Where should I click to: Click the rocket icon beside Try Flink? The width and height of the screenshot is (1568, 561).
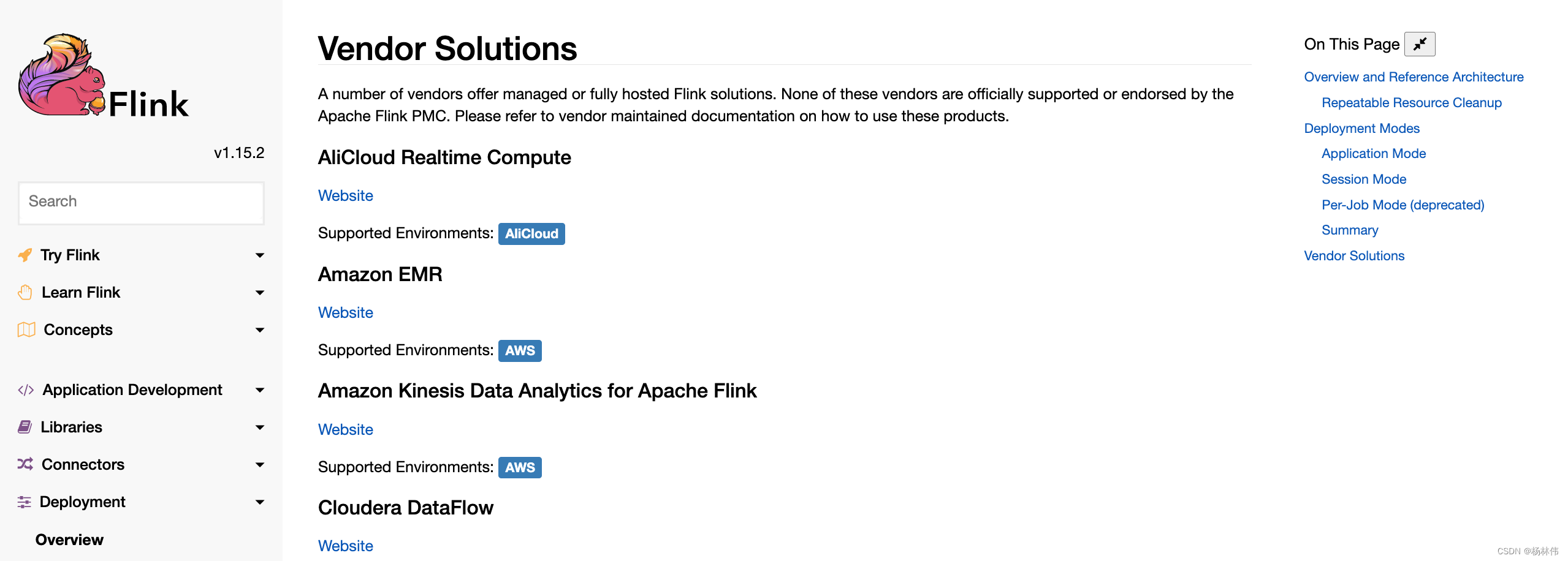[x=25, y=255]
